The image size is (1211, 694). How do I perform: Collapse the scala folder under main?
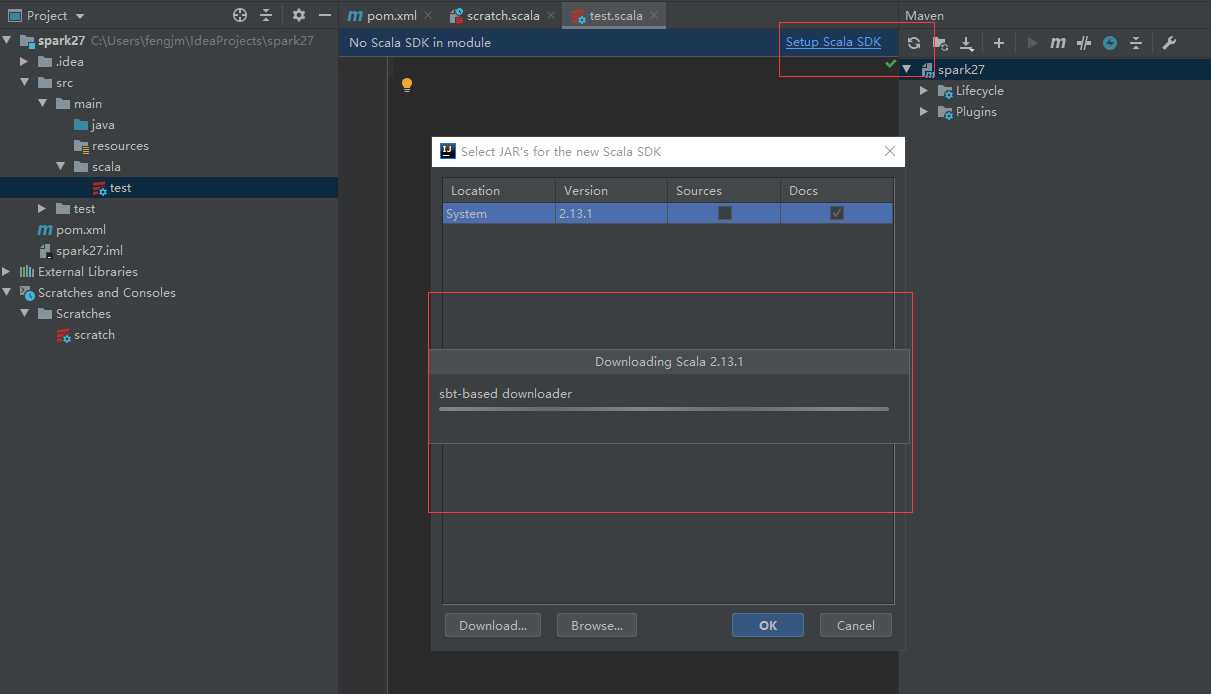[61, 167]
